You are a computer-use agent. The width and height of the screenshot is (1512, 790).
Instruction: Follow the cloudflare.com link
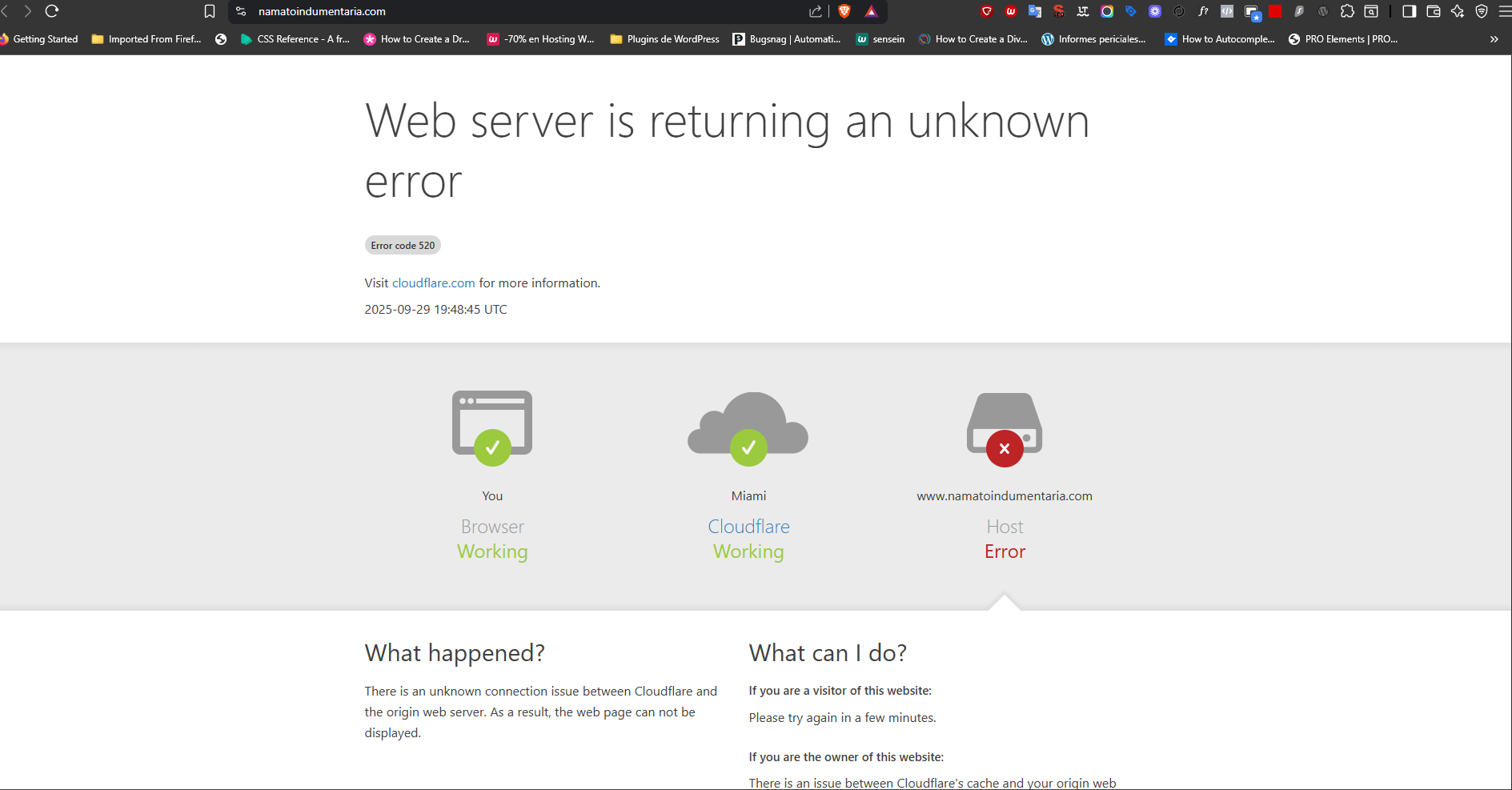pyautogui.click(x=433, y=283)
